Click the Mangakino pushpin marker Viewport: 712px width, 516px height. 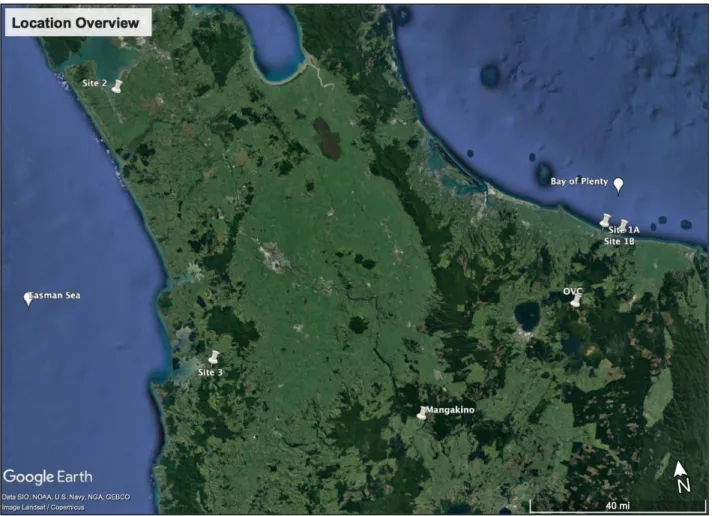point(422,413)
